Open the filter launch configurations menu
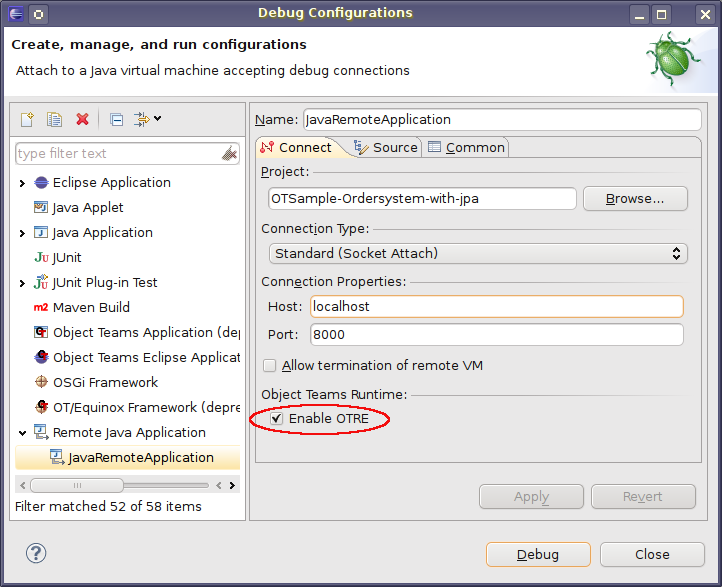722x587 pixels. click(x=148, y=119)
